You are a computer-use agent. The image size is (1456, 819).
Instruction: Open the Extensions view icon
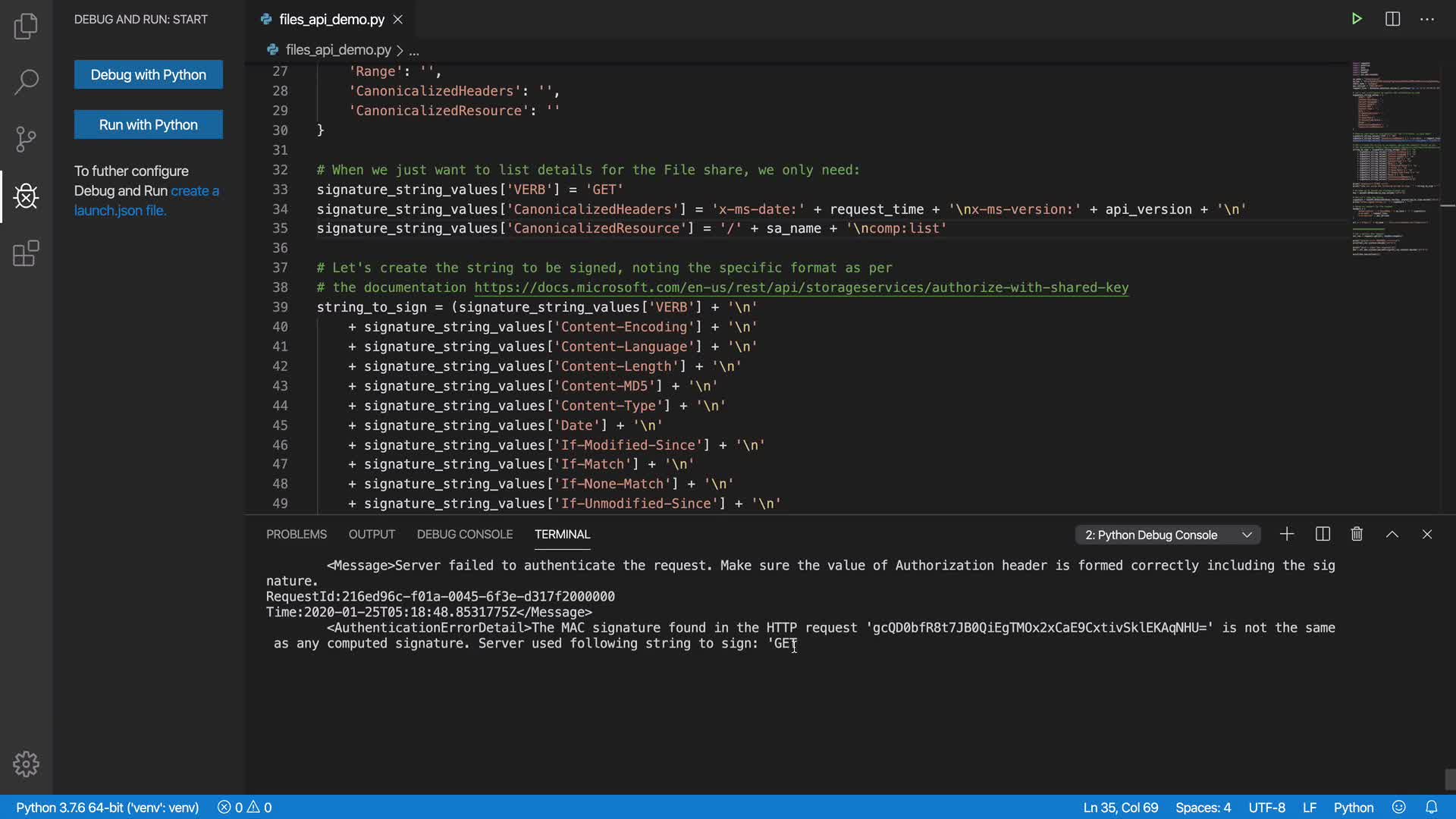coord(26,253)
